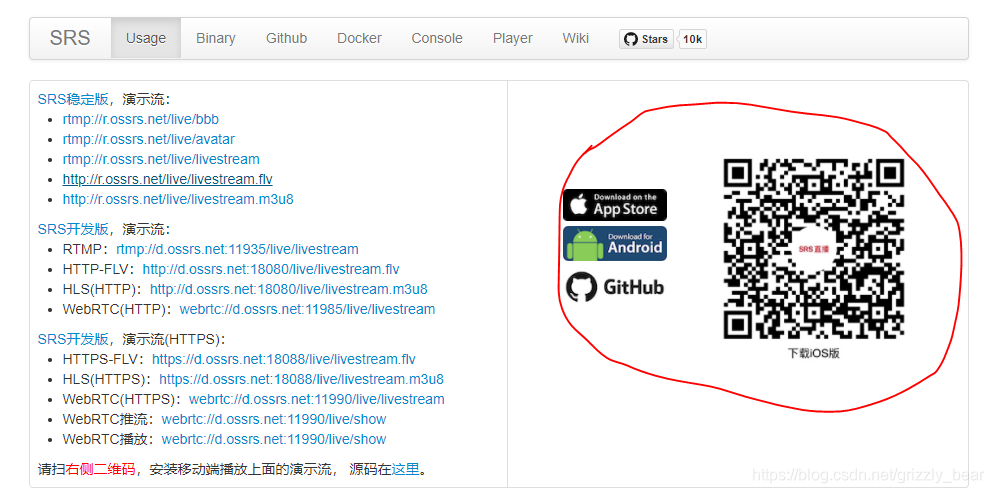Image resolution: width=994 pixels, height=493 pixels.
Task: Click the Download for Android badge
Action: (615, 243)
